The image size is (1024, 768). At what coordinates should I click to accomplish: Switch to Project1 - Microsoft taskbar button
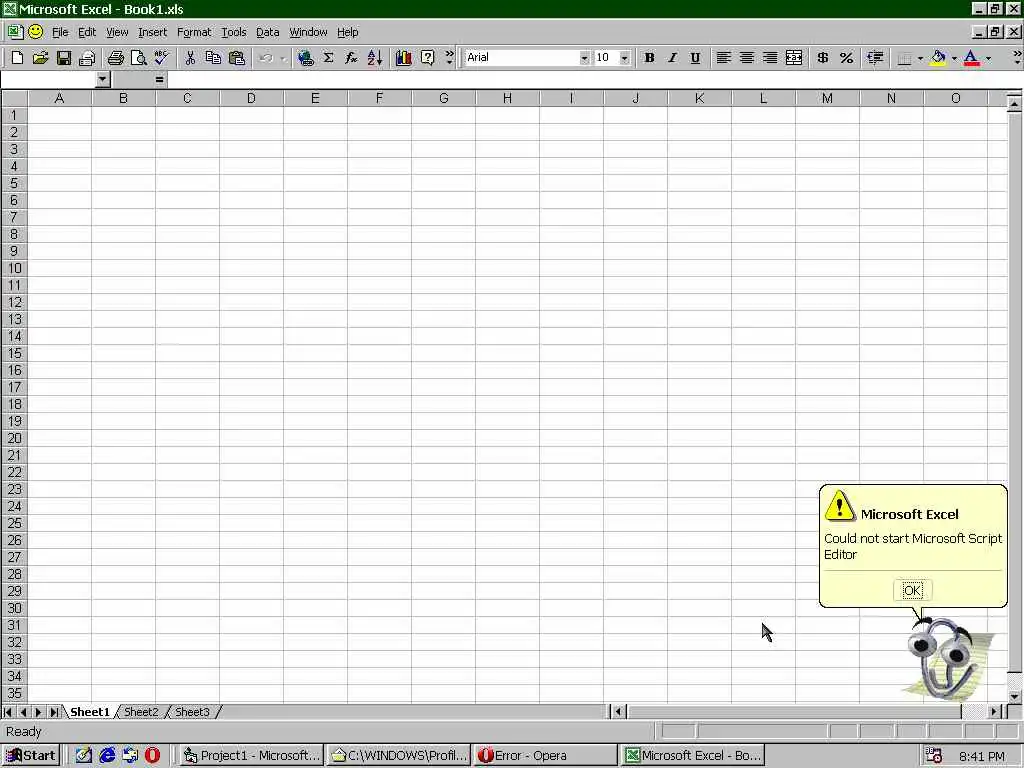pos(251,756)
